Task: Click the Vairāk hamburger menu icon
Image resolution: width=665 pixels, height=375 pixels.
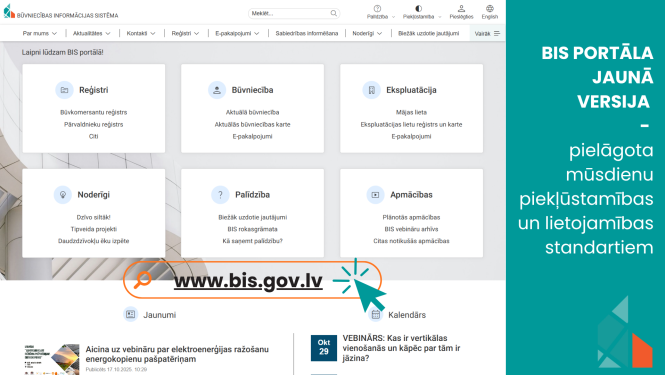Action: pos(497,33)
